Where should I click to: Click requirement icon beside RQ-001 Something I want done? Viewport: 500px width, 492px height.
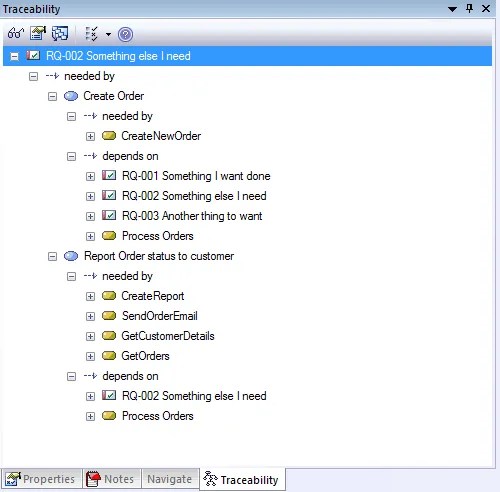click(x=109, y=176)
